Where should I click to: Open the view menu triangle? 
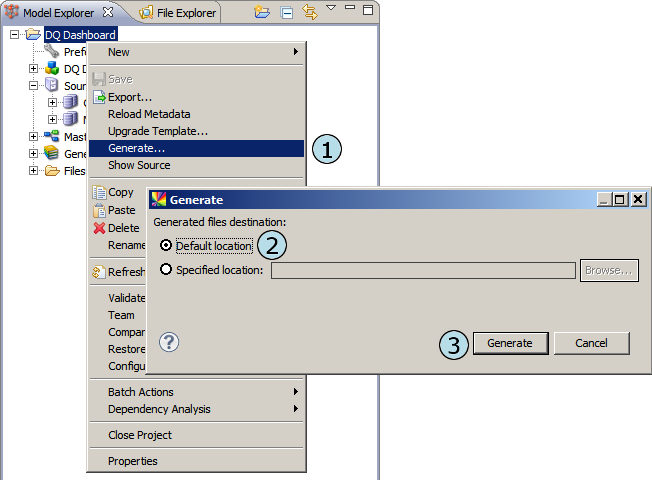tap(331, 8)
